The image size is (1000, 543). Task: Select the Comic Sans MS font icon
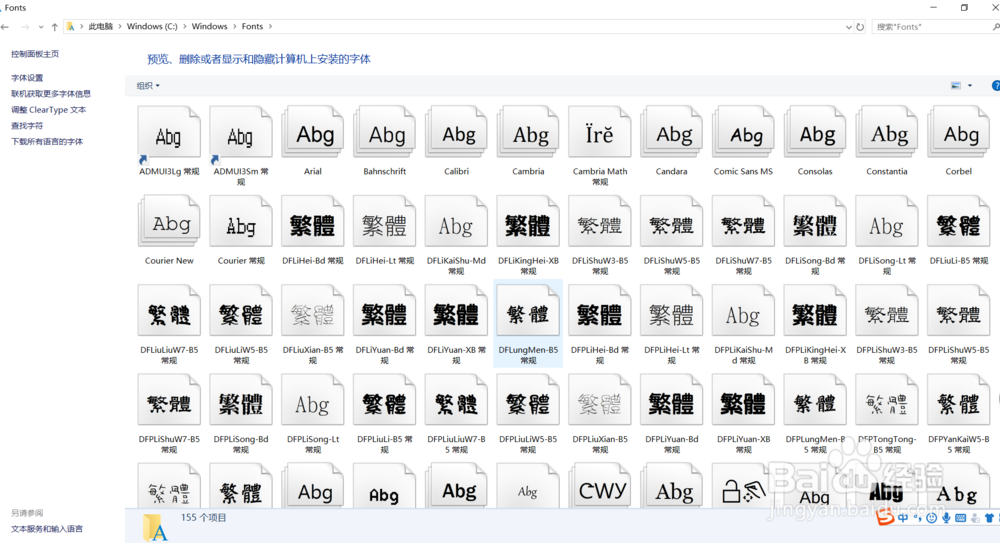click(743, 133)
